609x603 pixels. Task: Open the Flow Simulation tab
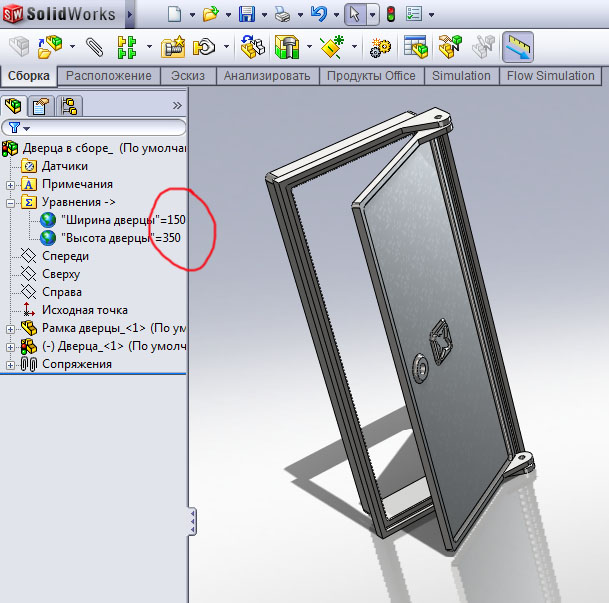click(550, 76)
